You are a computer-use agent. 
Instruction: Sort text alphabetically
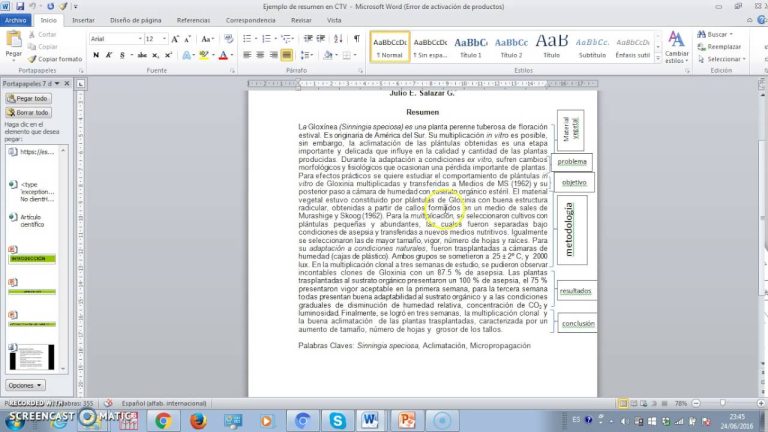(x=338, y=39)
